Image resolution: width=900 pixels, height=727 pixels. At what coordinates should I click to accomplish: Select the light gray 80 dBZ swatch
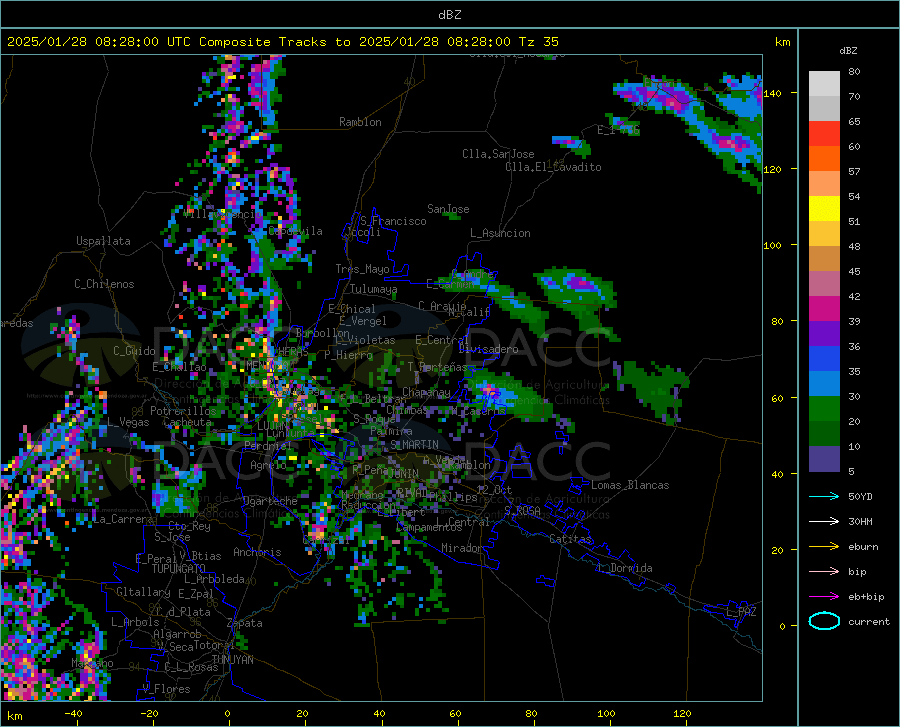824,84
